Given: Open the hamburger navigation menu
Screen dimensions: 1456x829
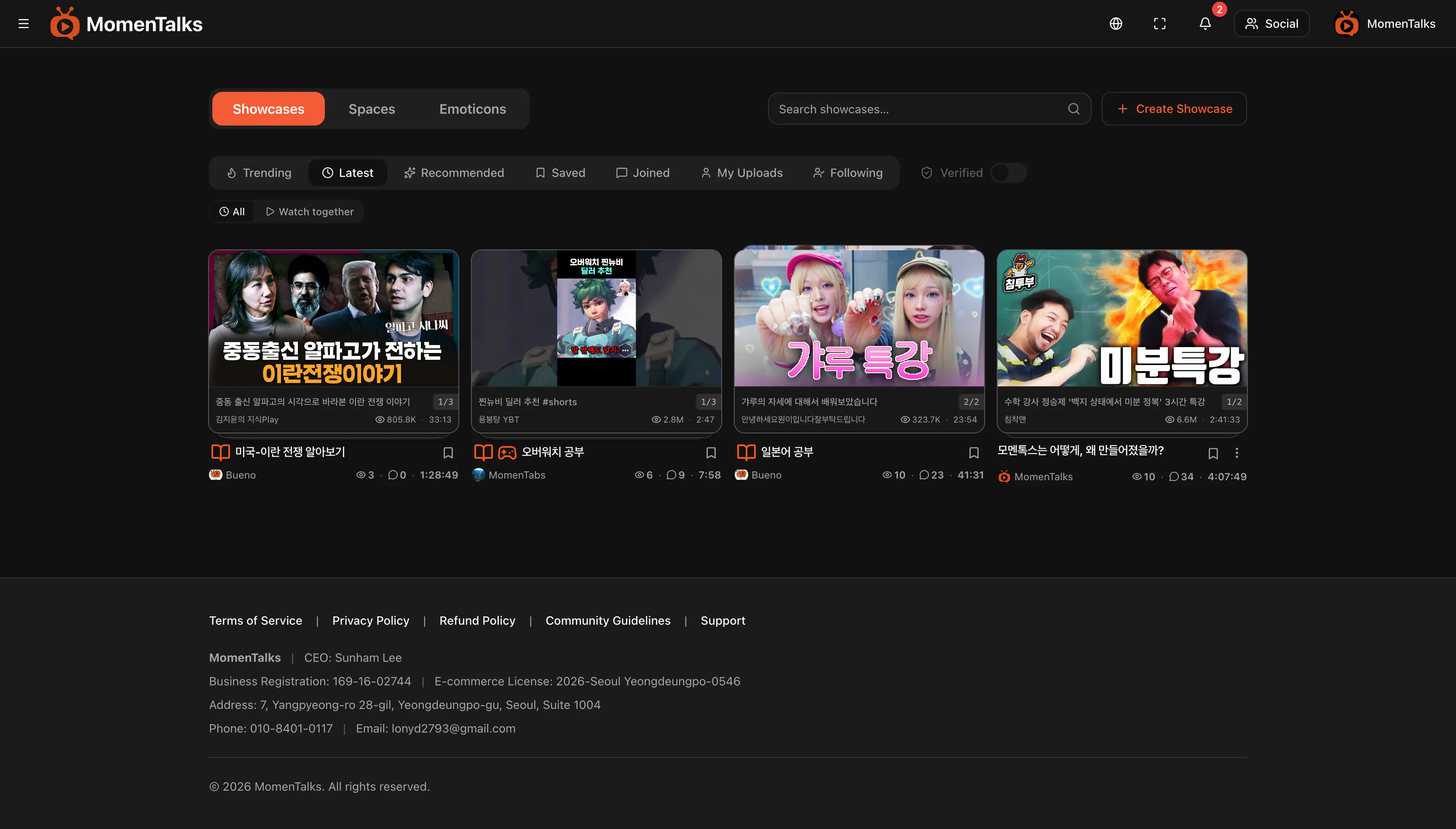Looking at the screenshot, I should click(x=23, y=24).
